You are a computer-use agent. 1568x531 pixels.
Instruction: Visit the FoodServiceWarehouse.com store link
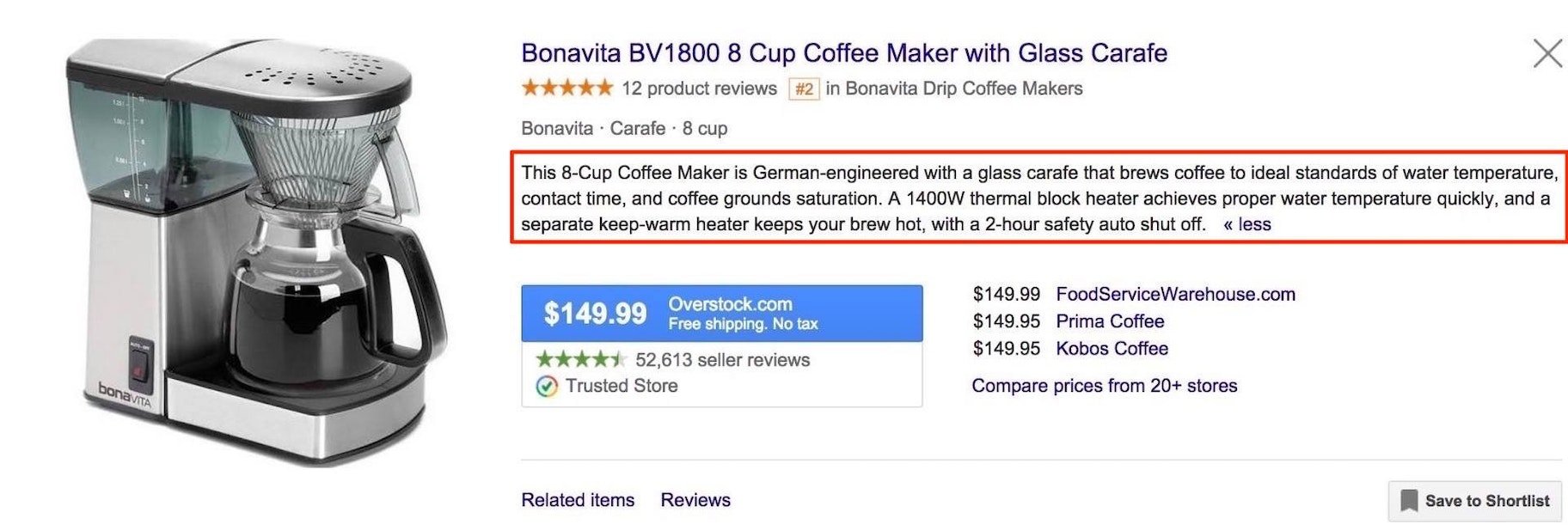tap(1175, 294)
